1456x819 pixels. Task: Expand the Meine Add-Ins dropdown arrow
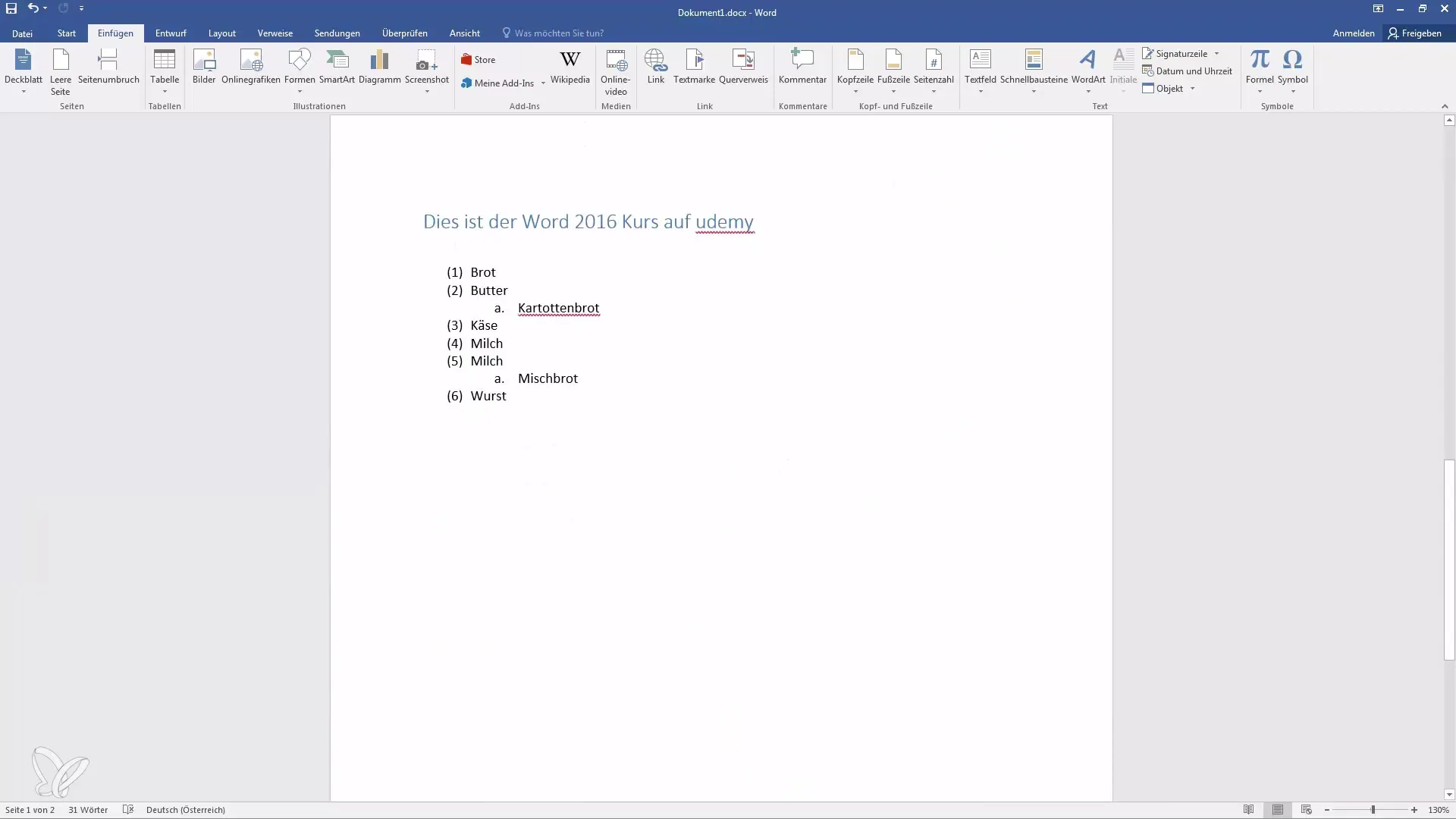pos(543,83)
